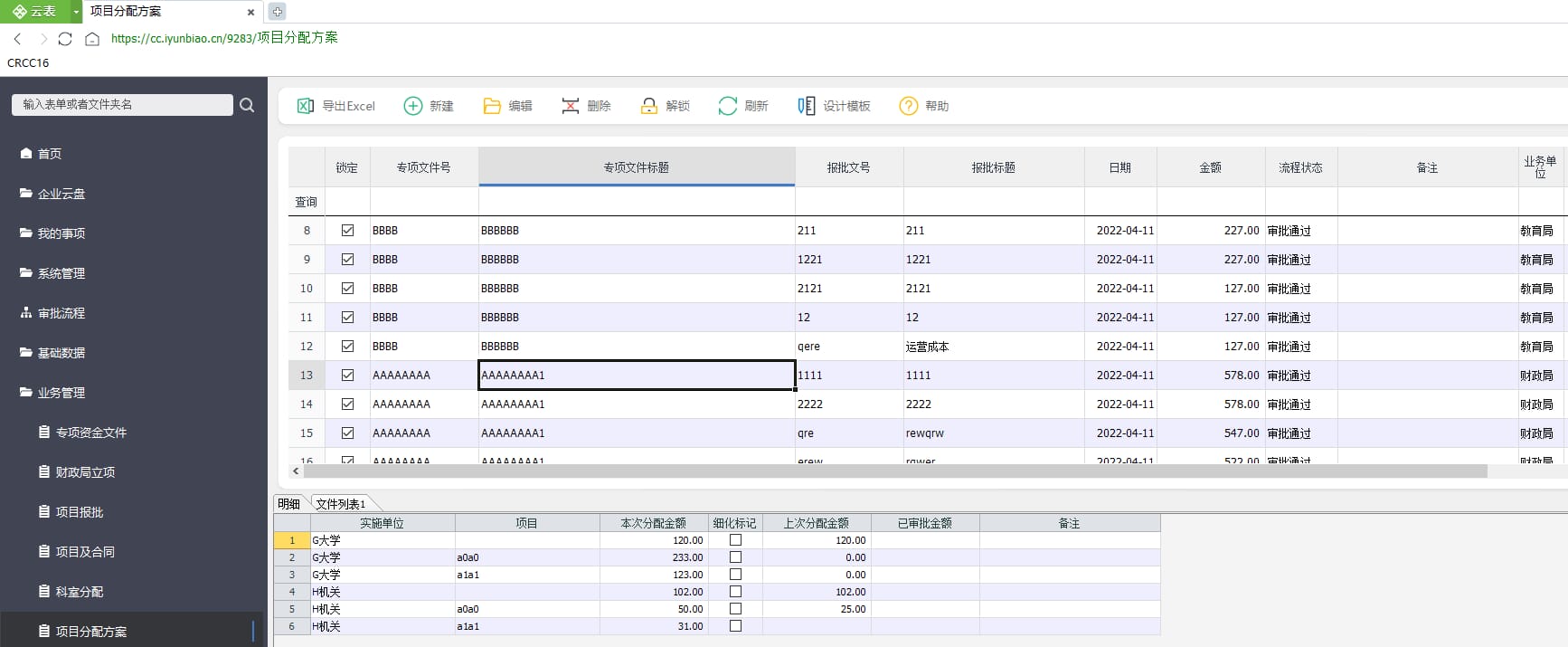Toggle the lock checkbox in row 8

tap(347, 231)
